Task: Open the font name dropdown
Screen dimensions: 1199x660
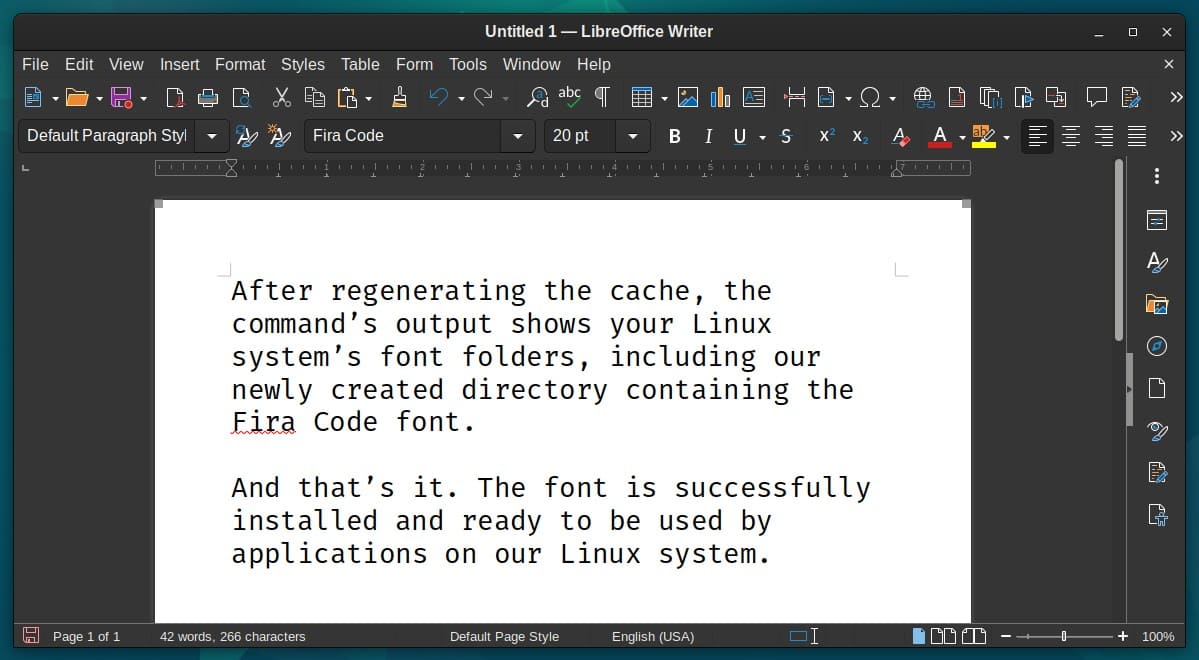Action: click(517, 135)
